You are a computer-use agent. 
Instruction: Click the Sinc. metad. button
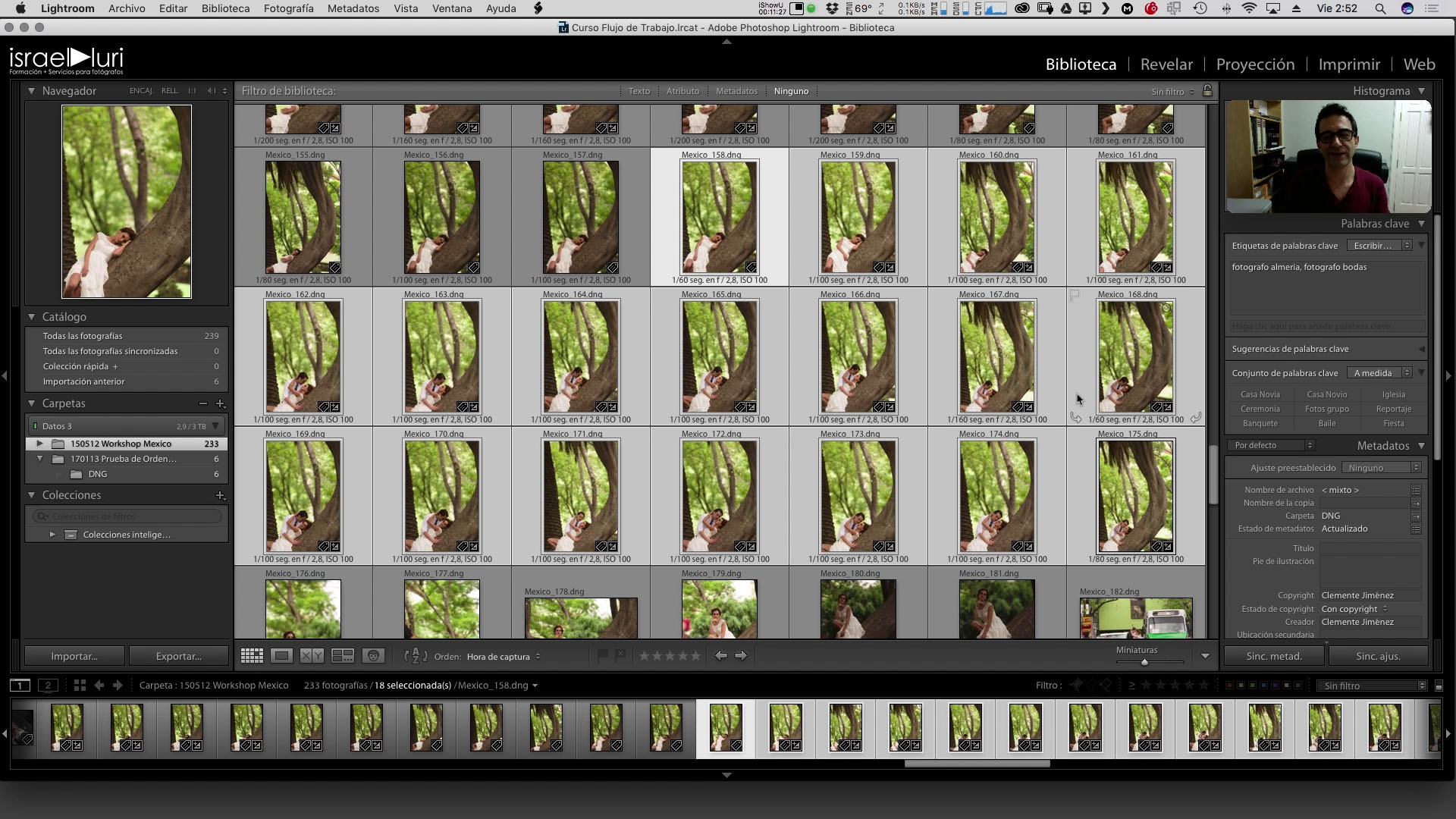(x=1274, y=656)
